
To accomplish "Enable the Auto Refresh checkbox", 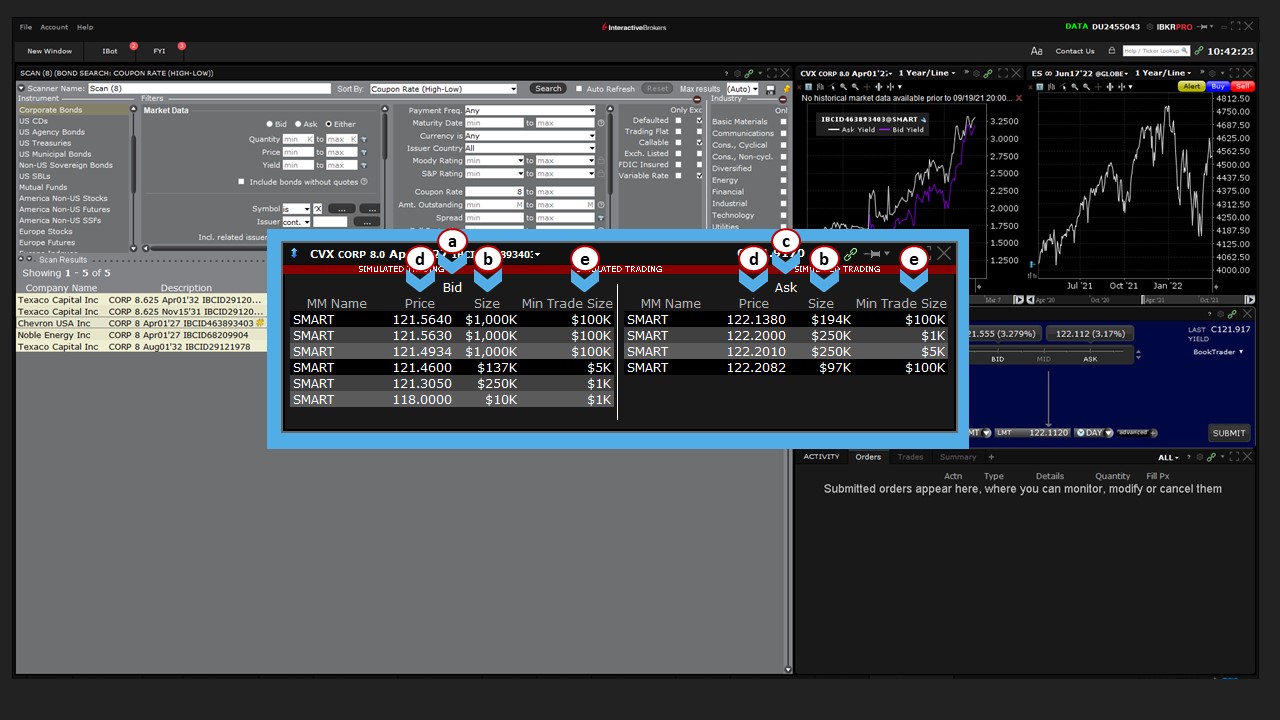I will (579, 89).
